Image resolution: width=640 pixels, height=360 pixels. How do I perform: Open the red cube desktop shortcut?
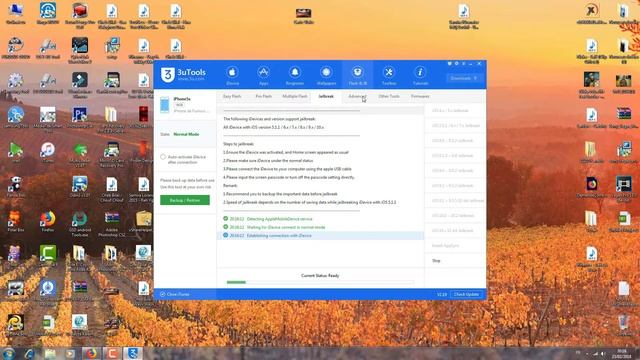pyautogui.click(x=80, y=16)
